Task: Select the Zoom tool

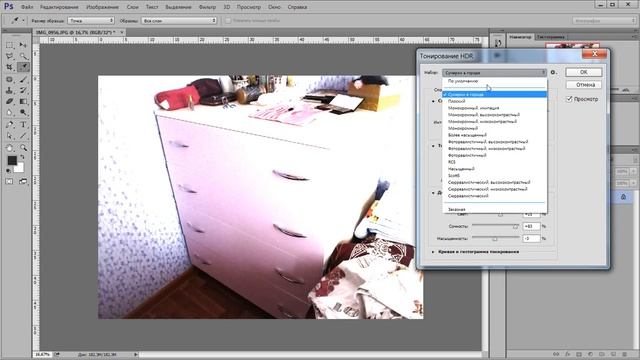Action: point(23,148)
